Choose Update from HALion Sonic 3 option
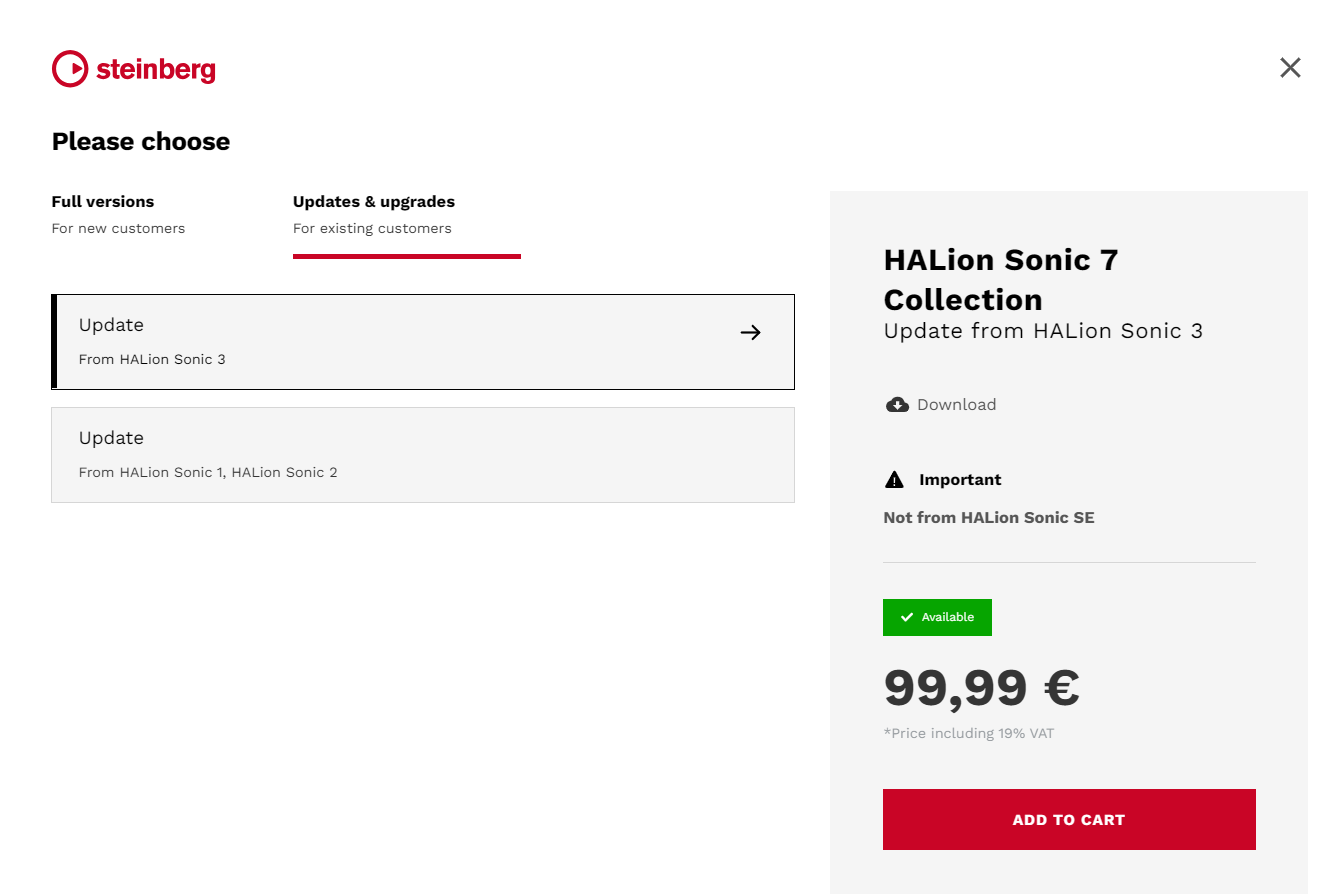The height and width of the screenshot is (894, 1343). click(x=400, y=341)
